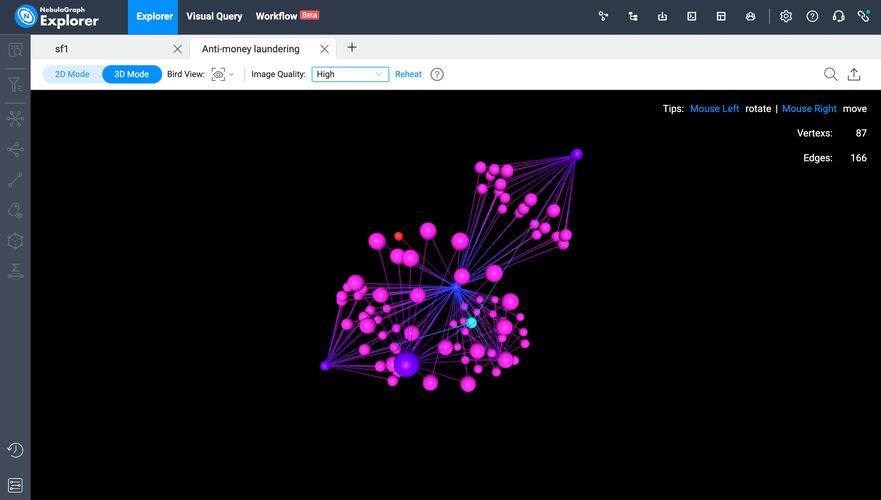This screenshot has height=500, width=881.
Task: Click the Reheat link
Action: point(408,74)
